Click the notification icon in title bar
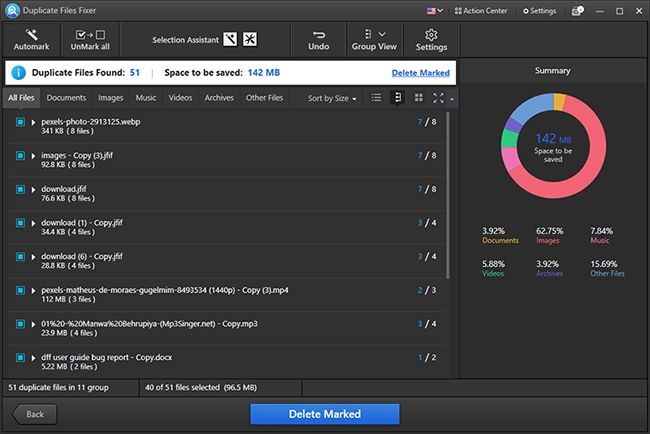The height and width of the screenshot is (434, 650). click(x=577, y=11)
